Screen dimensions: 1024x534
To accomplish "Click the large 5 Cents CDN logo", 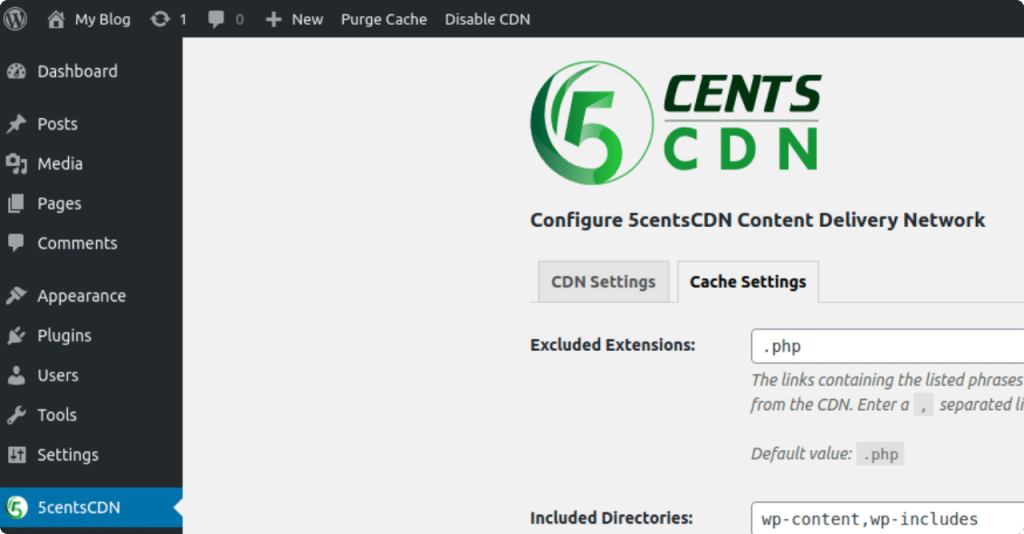I will pyautogui.click(x=676, y=123).
